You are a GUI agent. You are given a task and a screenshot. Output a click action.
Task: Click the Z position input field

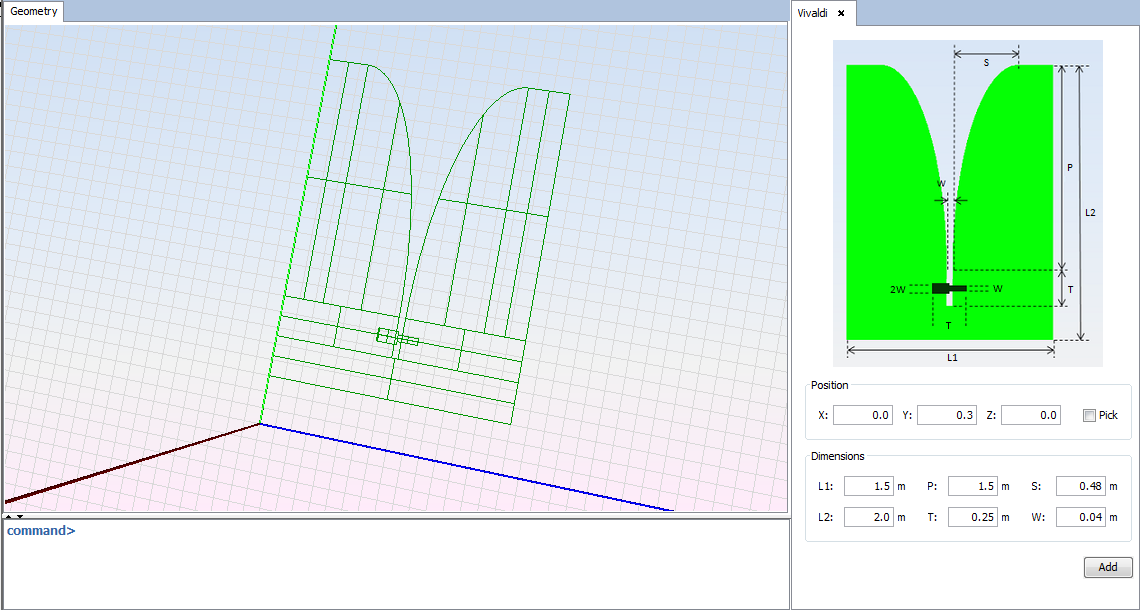click(1030, 415)
